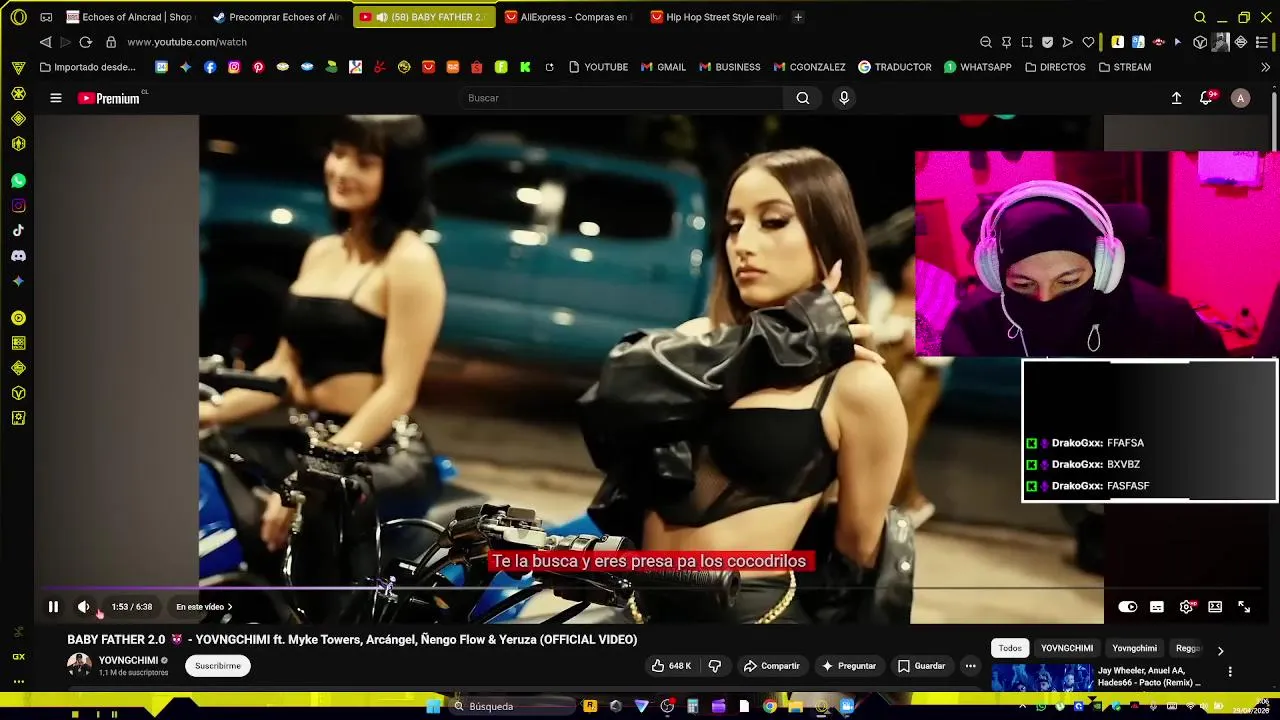This screenshot has height=720, width=1280.
Task: Click the Buscar search field
Action: tap(622, 98)
